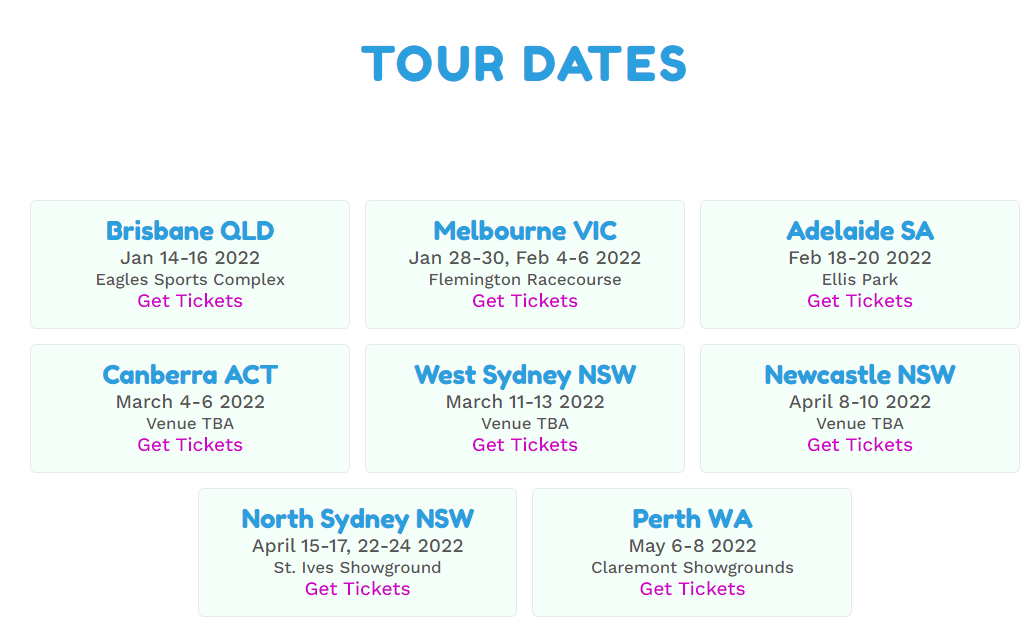This screenshot has width=1032, height=631.
Task: Click Get Tickets for Brisbane QLD
Action: coord(190,301)
